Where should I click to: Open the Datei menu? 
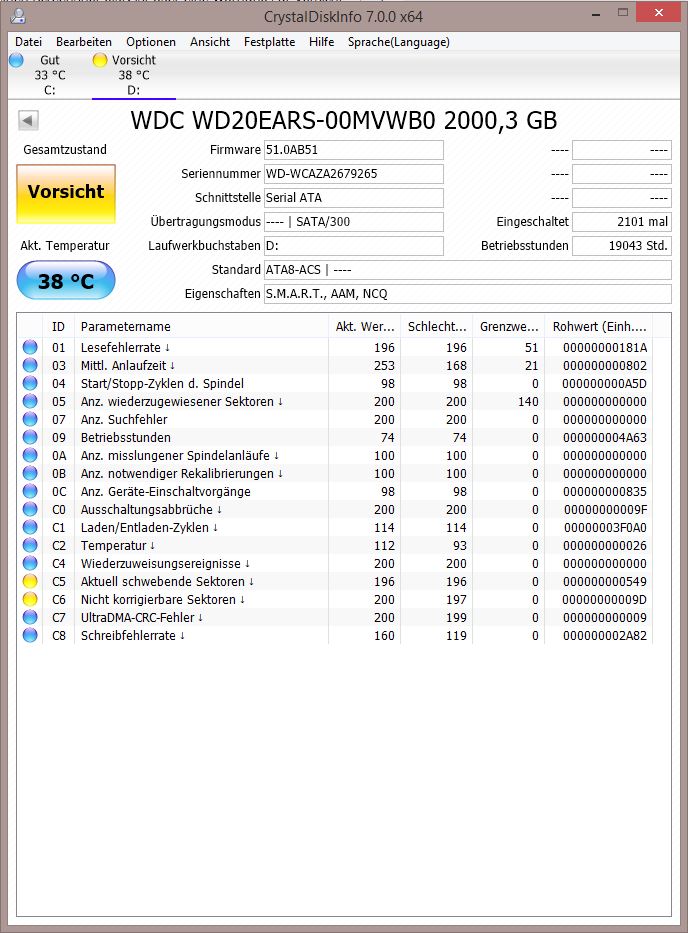29,42
